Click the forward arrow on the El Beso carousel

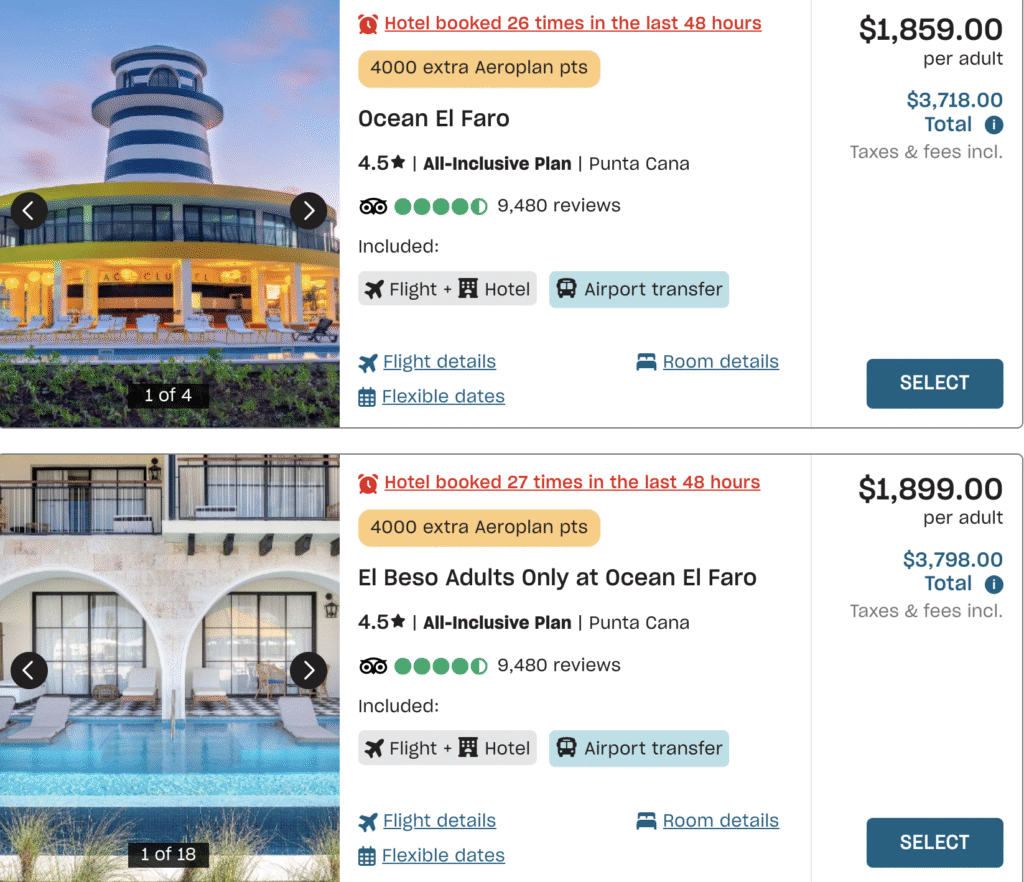[x=309, y=670]
